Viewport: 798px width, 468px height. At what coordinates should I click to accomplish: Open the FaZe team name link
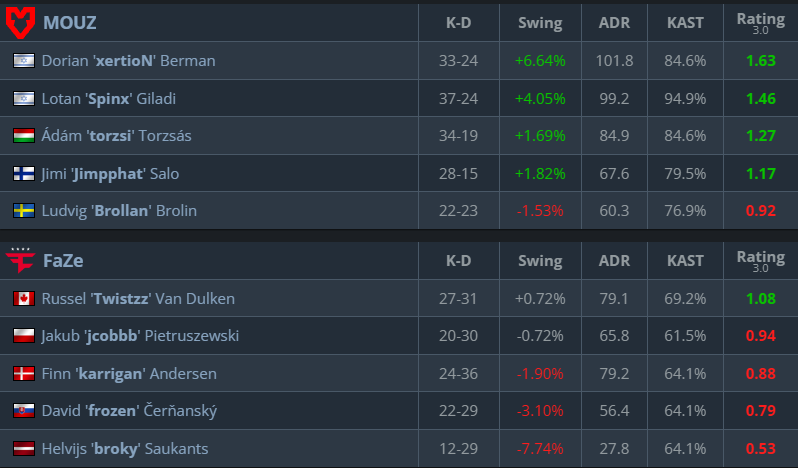(63, 261)
